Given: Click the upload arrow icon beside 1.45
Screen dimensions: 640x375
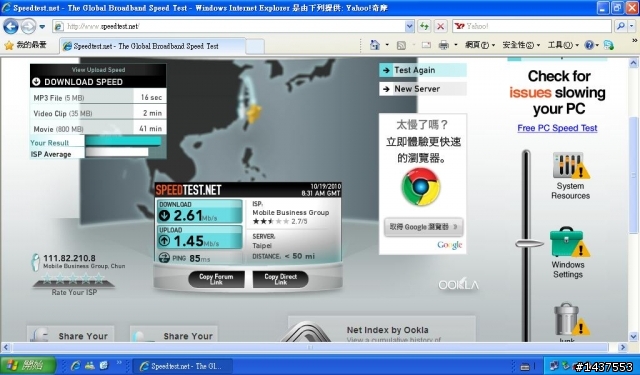Looking at the screenshot, I should pyautogui.click(x=164, y=241).
